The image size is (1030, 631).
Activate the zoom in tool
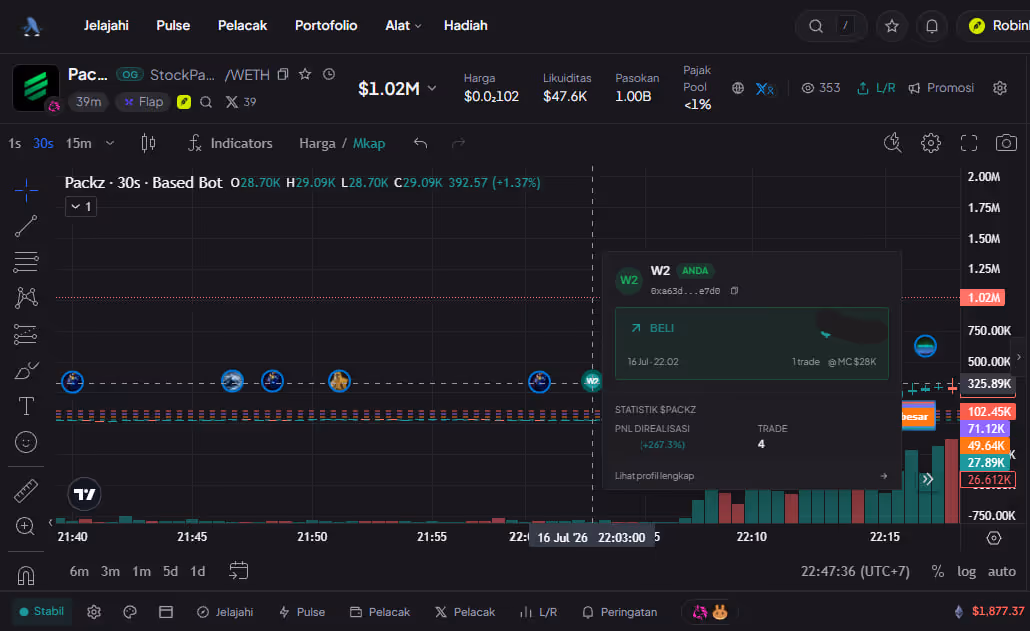pyautogui.click(x=26, y=526)
